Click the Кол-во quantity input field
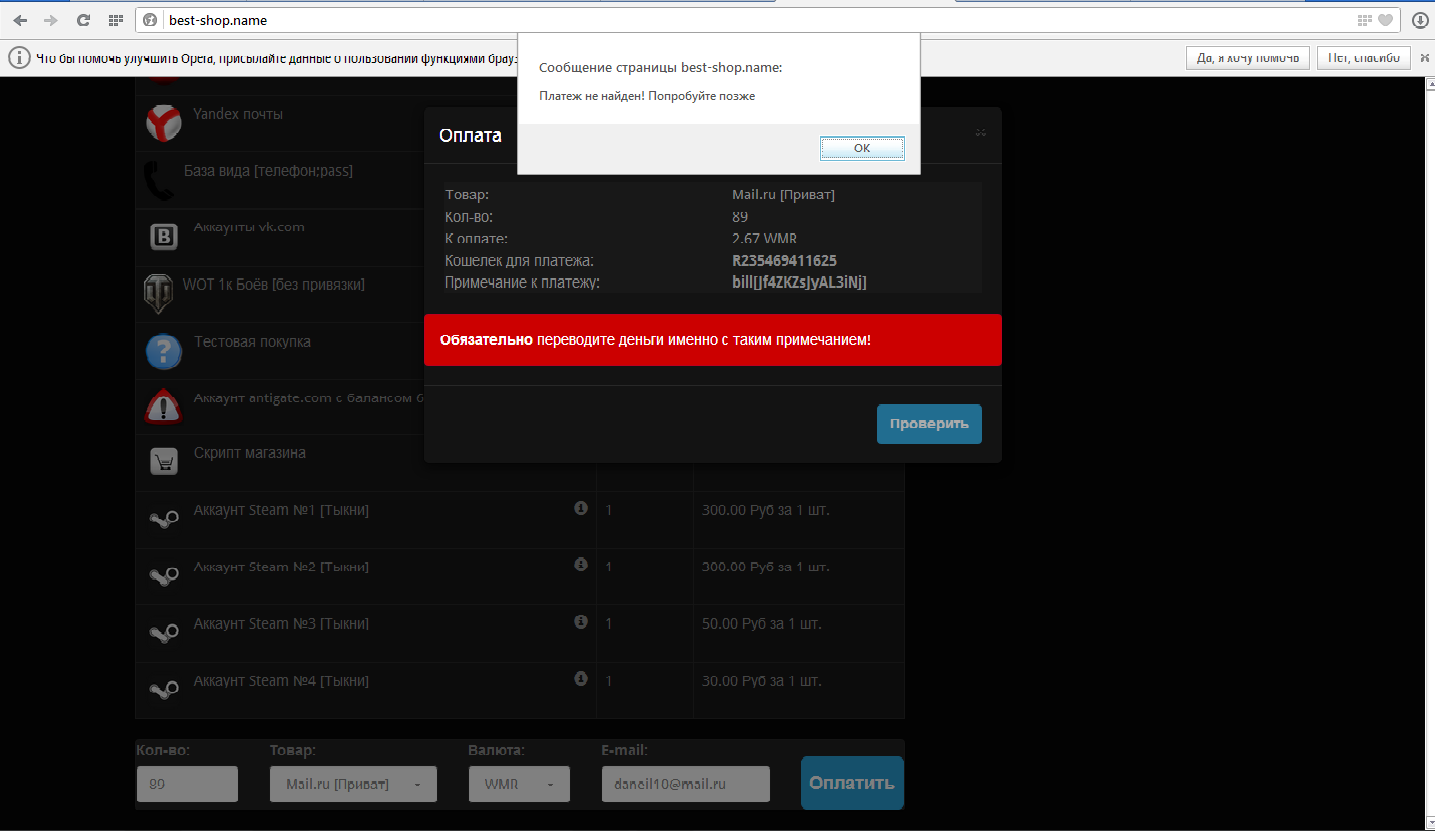Screen dimensions: 1435x831 click(187, 784)
